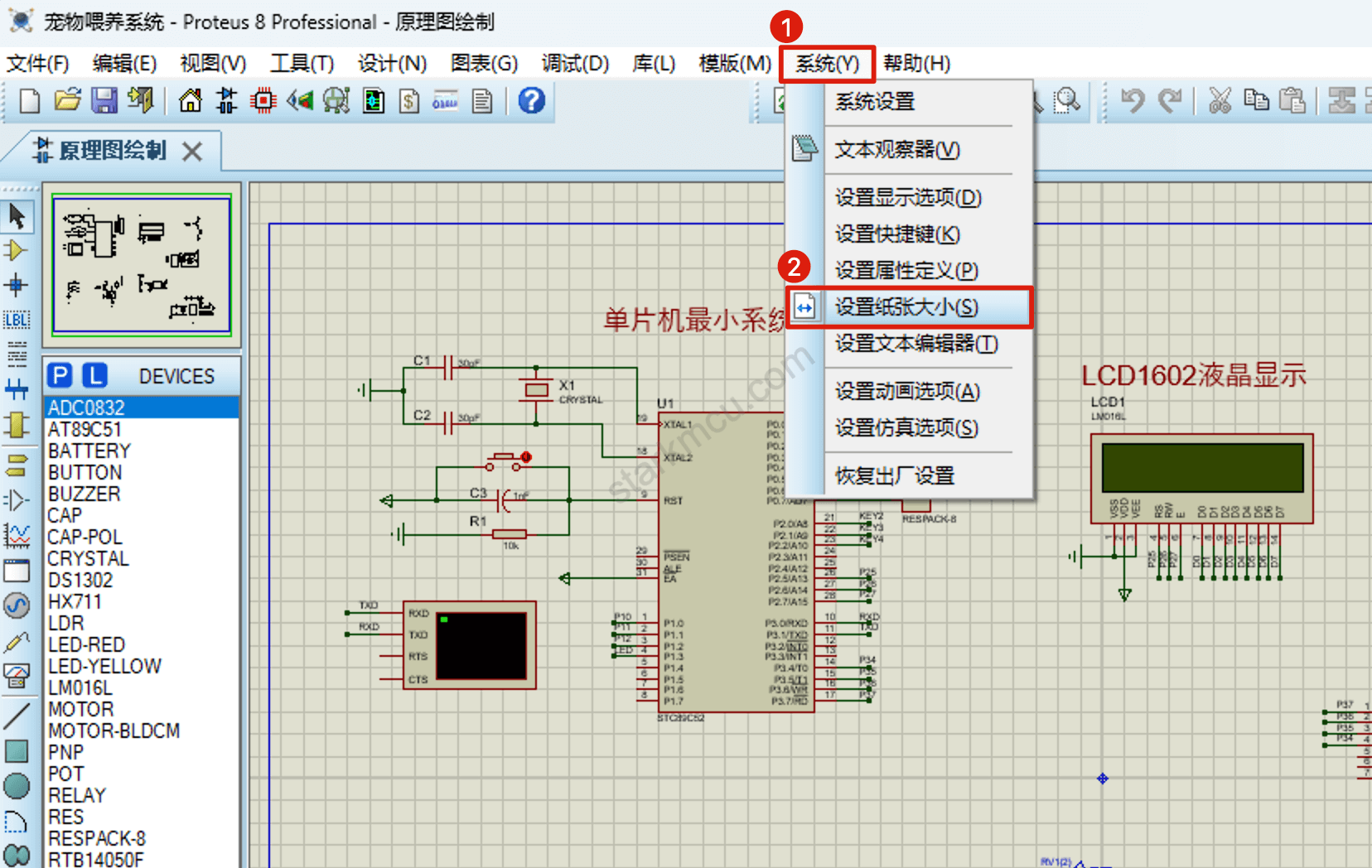Open the Design Explorer icon
Image resolution: width=1372 pixels, height=868 pixels.
[x=374, y=101]
